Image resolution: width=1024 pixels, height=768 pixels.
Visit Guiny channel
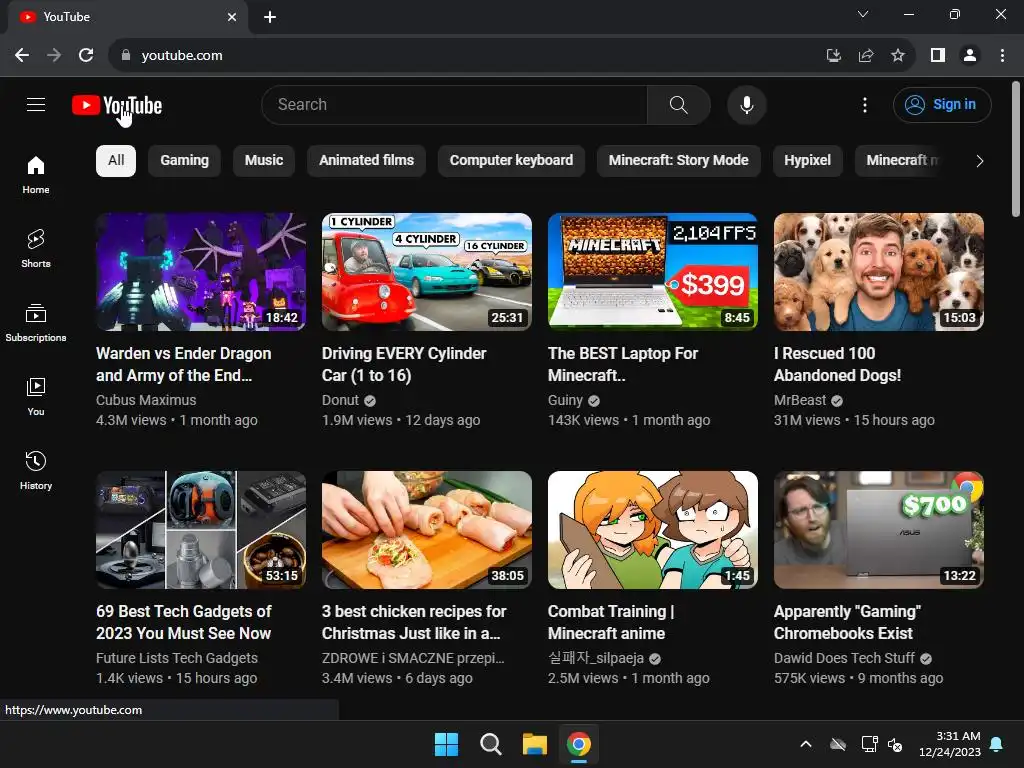coord(565,400)
